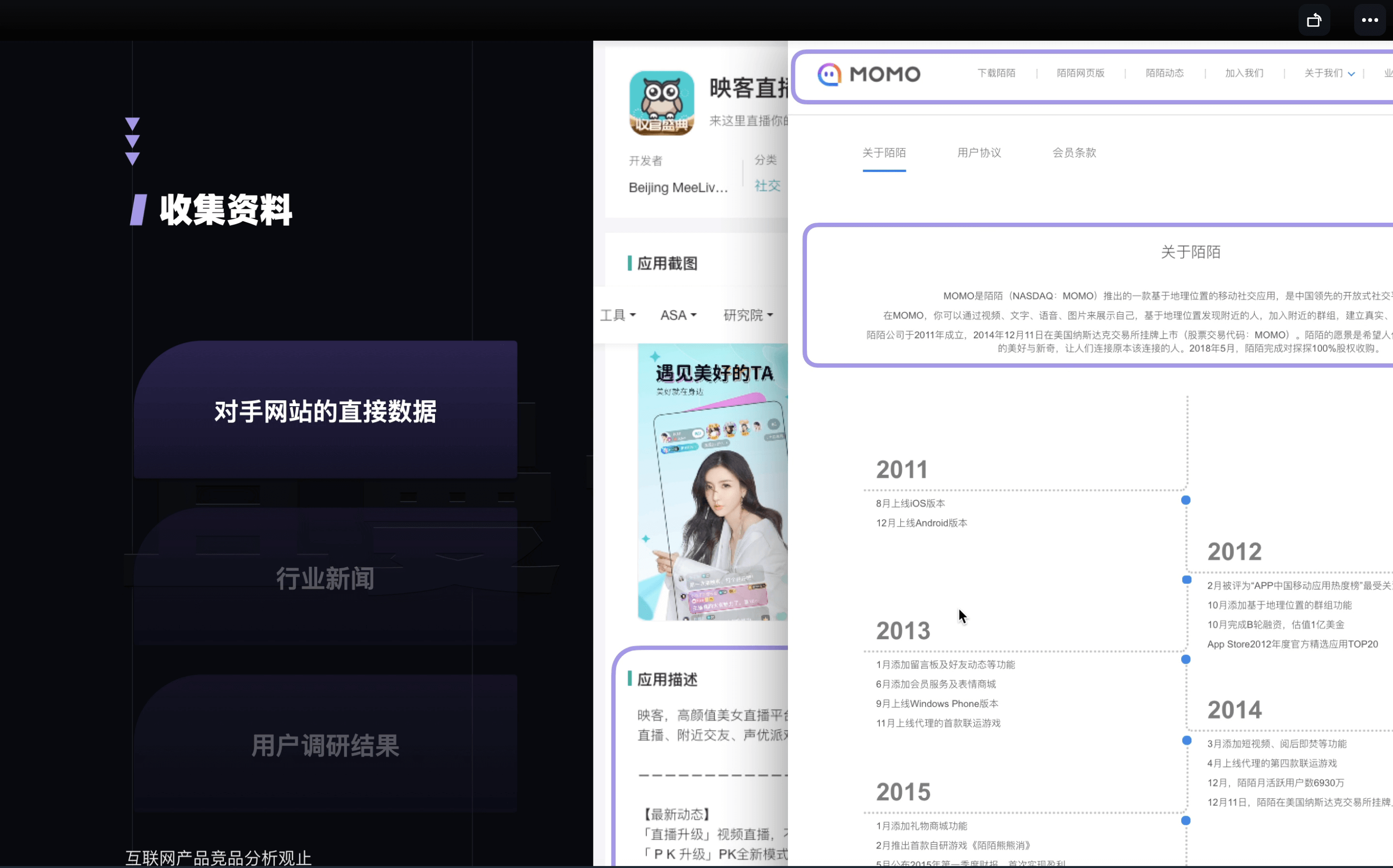Click text 3月添加短视频、阅后即焚等功能
This screenshot has height=868, width=1393.
[1277, 744]
